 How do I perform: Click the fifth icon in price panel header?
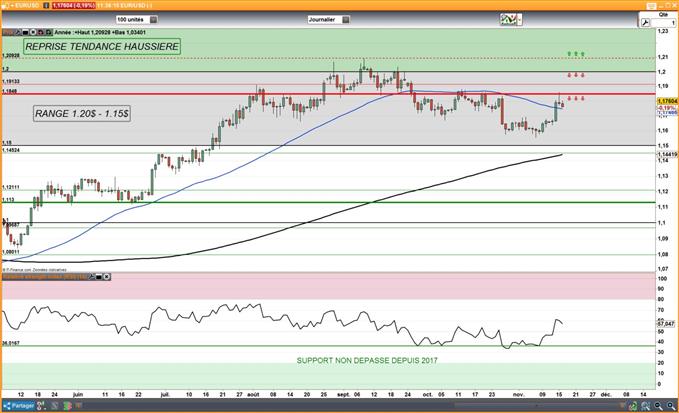(x=41, y=32)
